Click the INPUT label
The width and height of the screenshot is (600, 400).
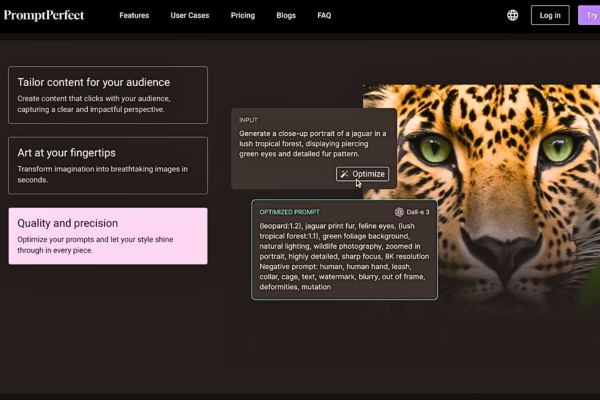[248, 120]
